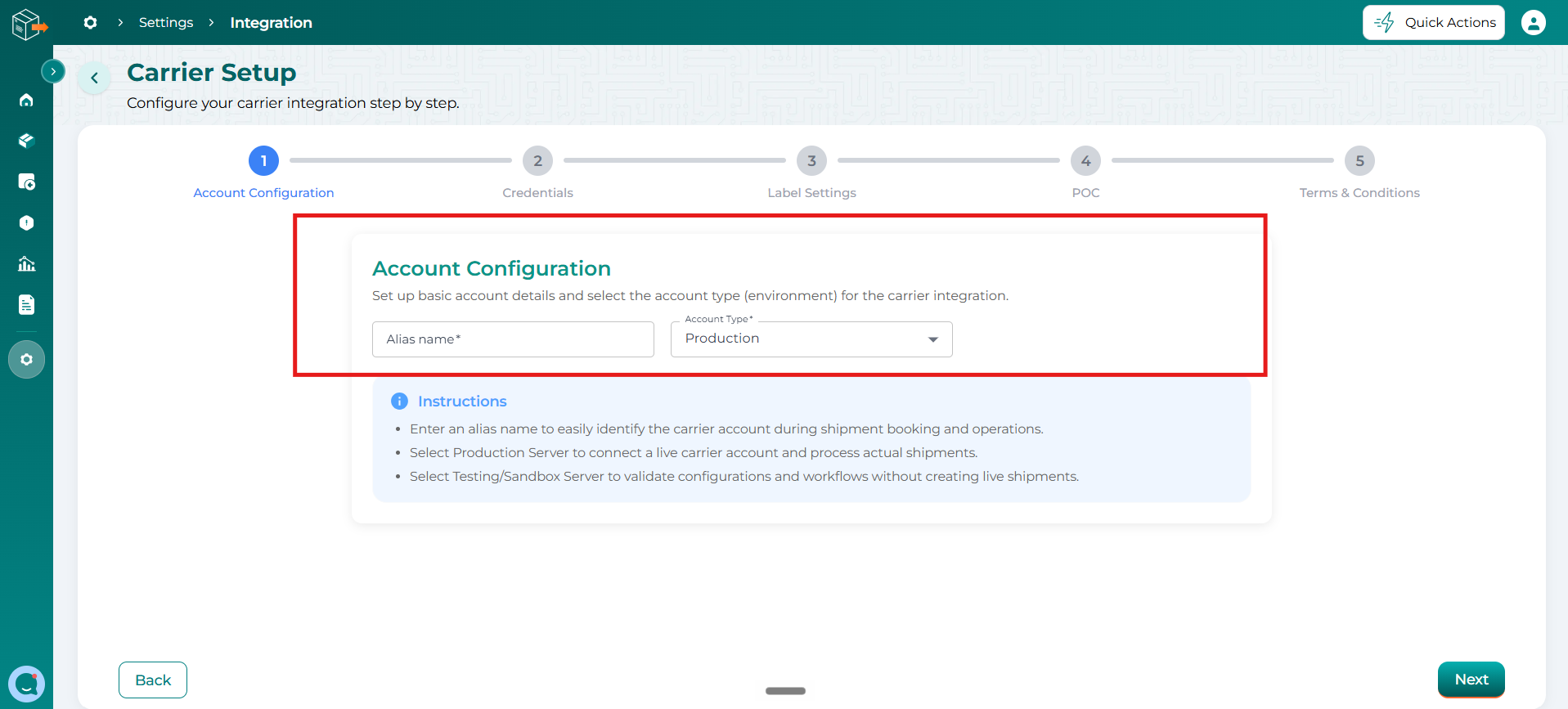This screenshot has width=1568, height=709.
Task: Click the 'Credentials' step label
Action: (537, 193)
